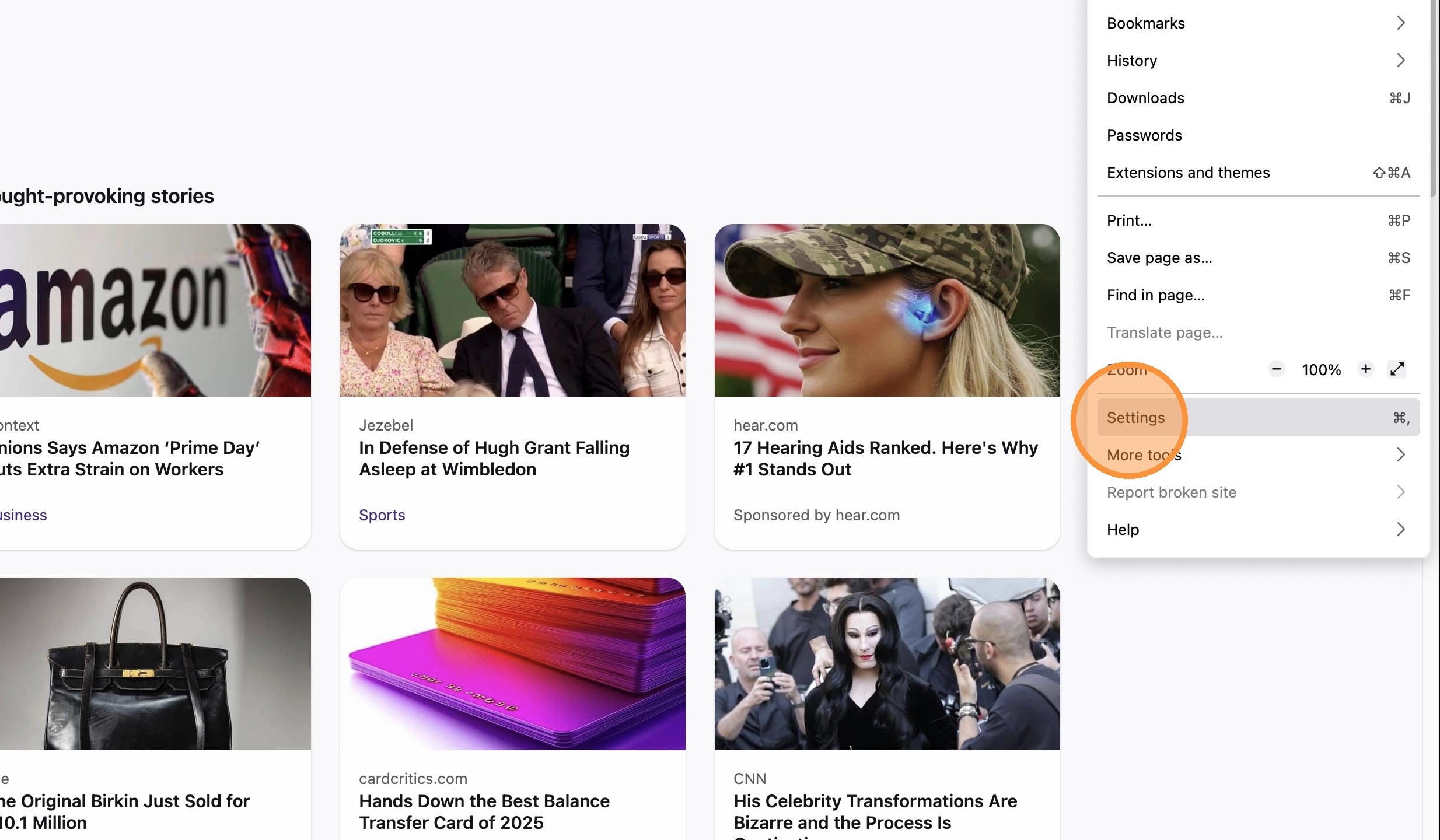Choose Translate page…
The height and width of the screenshot is (840, 1440).
1259,332
